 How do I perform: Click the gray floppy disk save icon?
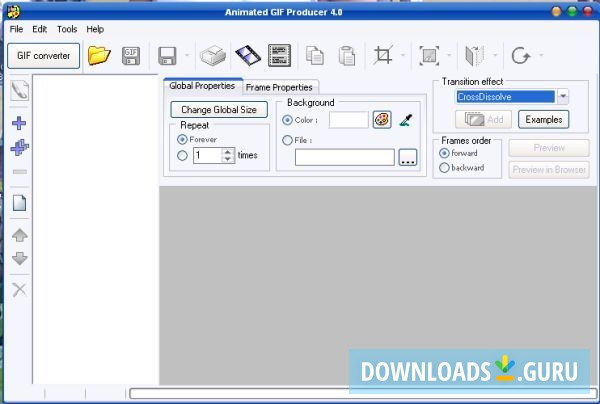coord(167,56)
